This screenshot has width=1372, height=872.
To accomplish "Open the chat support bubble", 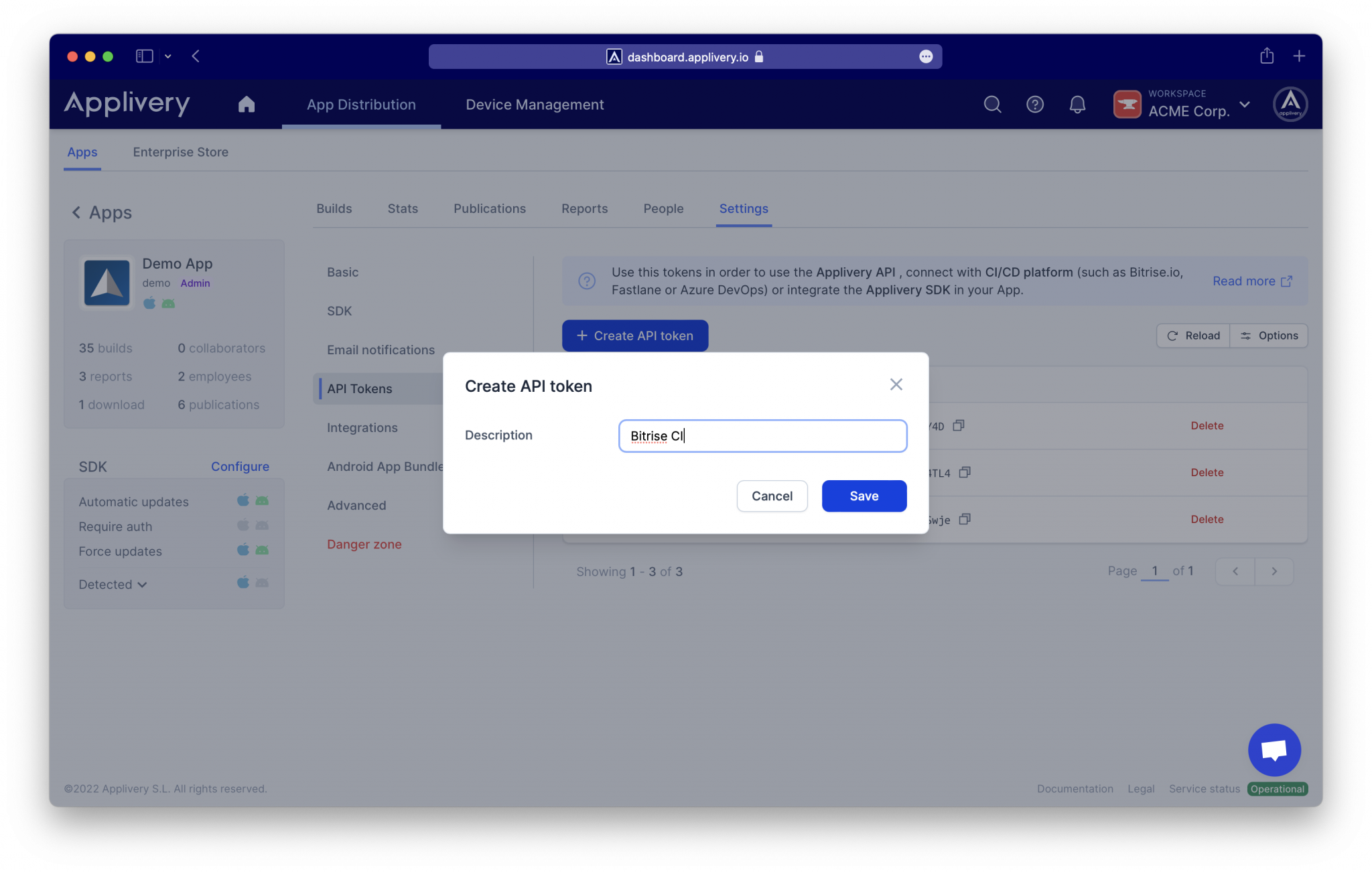I will (x=1274, y=749).
